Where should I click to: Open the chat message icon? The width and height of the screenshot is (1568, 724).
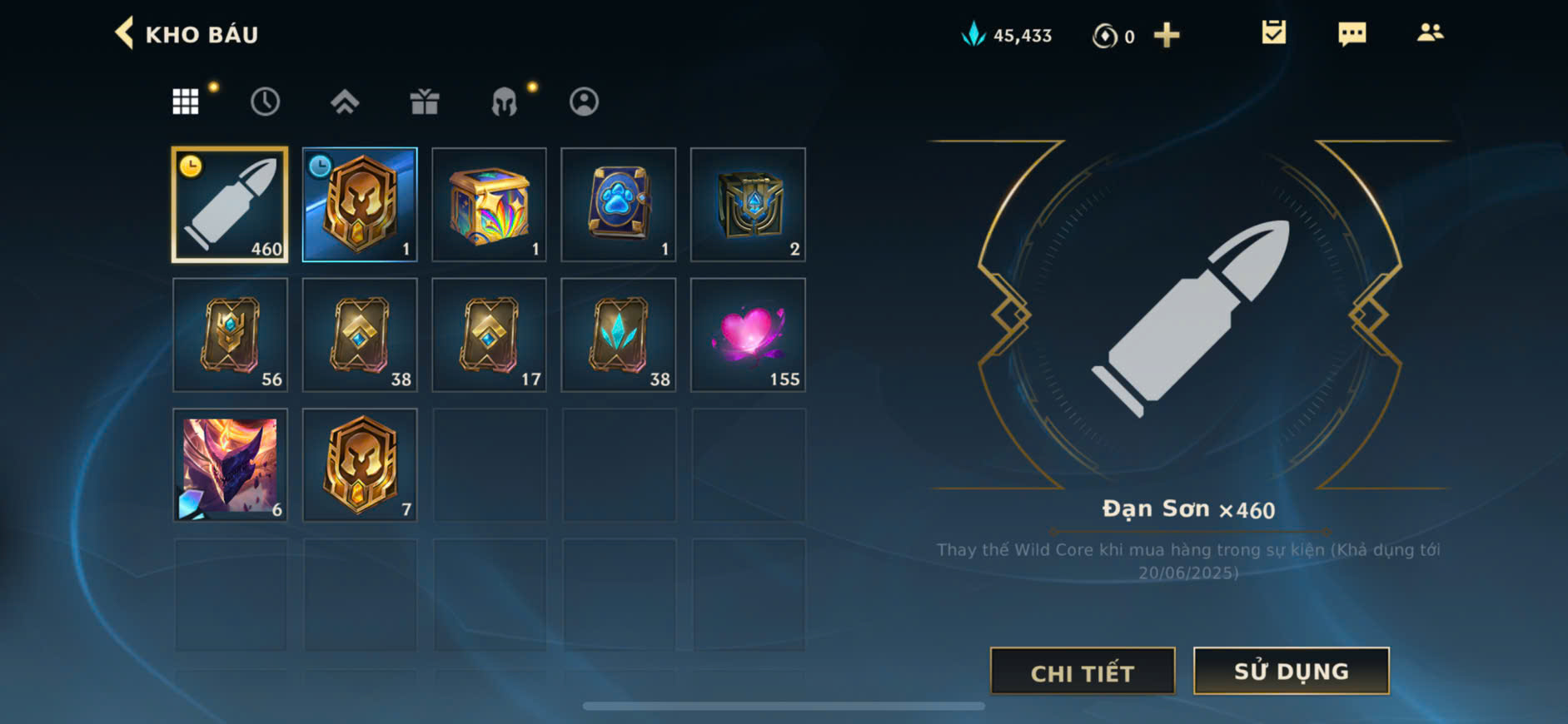pyautogui.click(x=1351, y=34)
